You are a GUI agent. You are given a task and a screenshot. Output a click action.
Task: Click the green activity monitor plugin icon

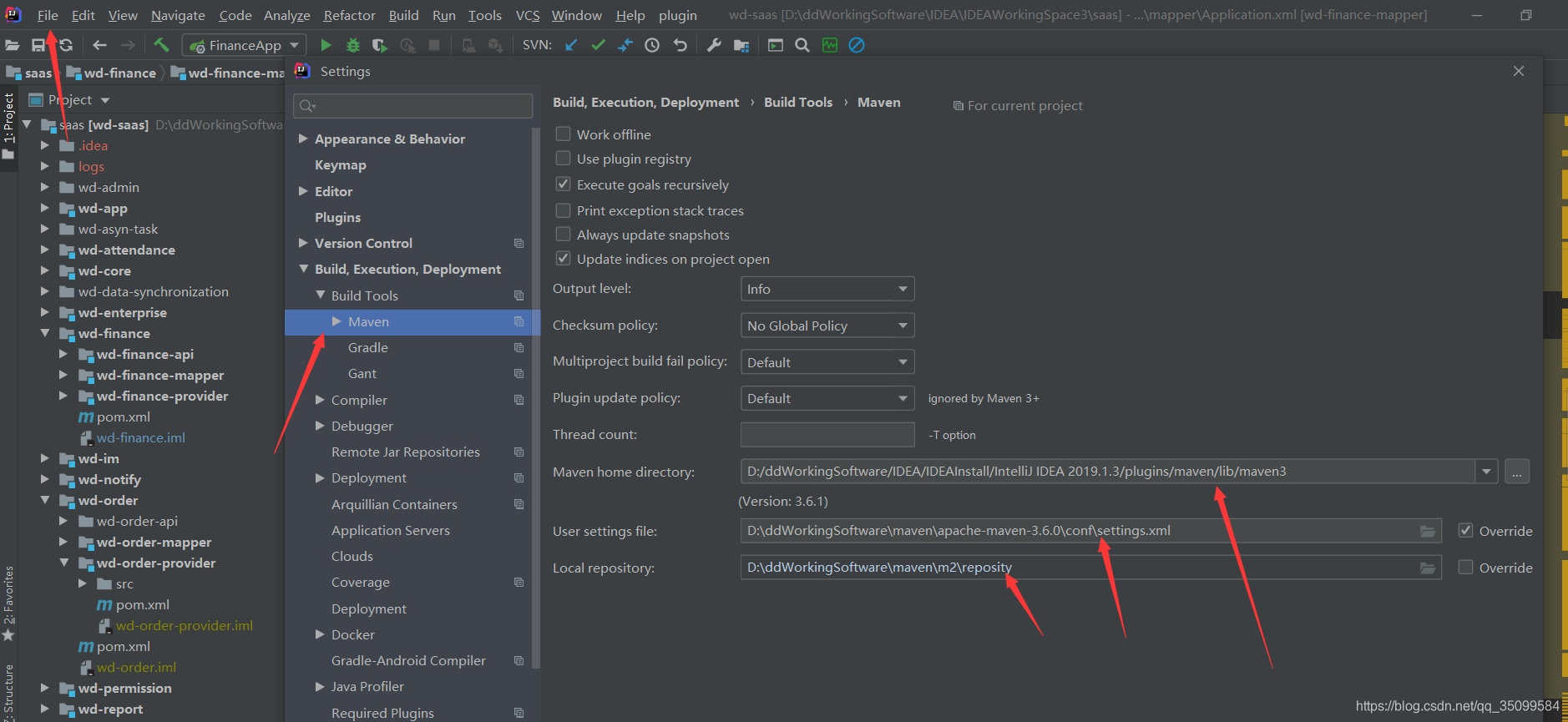[830, 45]
